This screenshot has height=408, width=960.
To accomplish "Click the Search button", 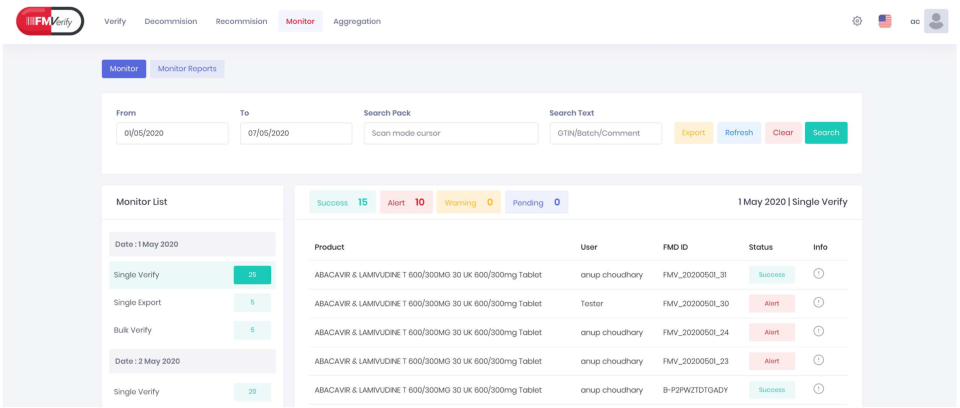I will click(x=826, y=133).
